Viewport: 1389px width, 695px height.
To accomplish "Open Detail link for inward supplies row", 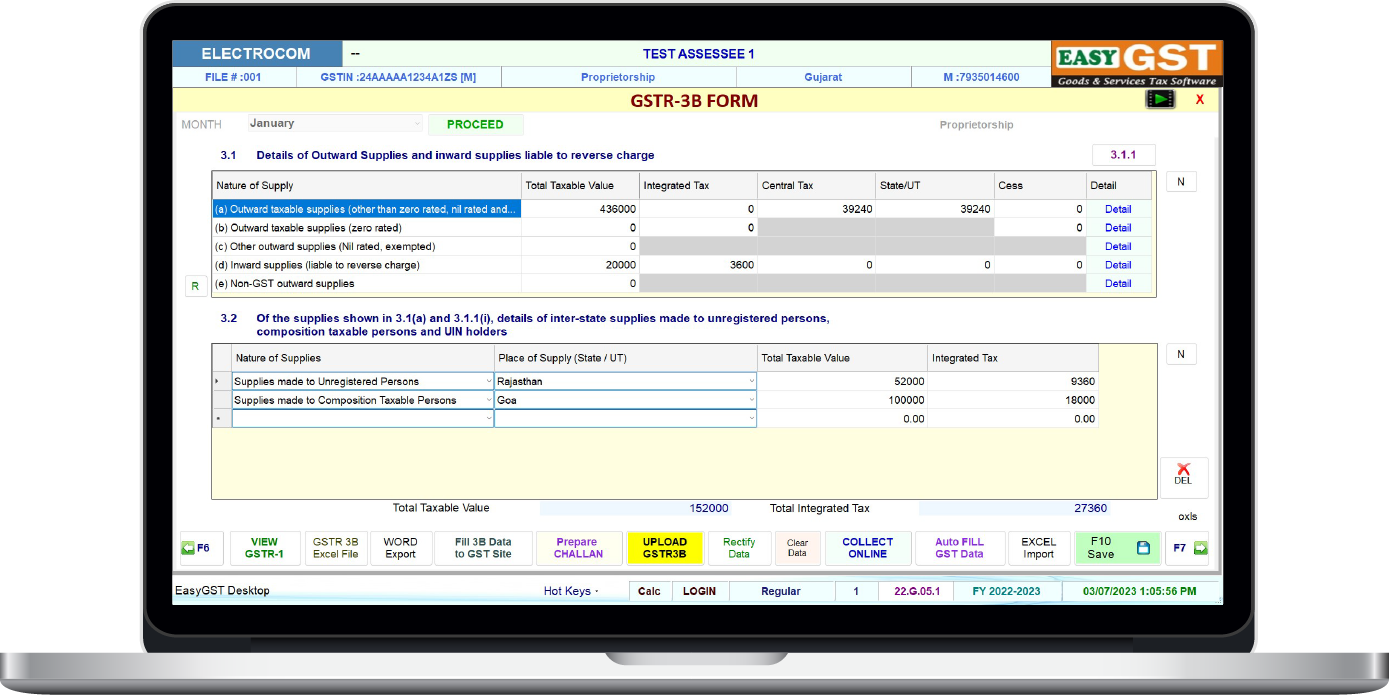I will (x=1117, y=265).
